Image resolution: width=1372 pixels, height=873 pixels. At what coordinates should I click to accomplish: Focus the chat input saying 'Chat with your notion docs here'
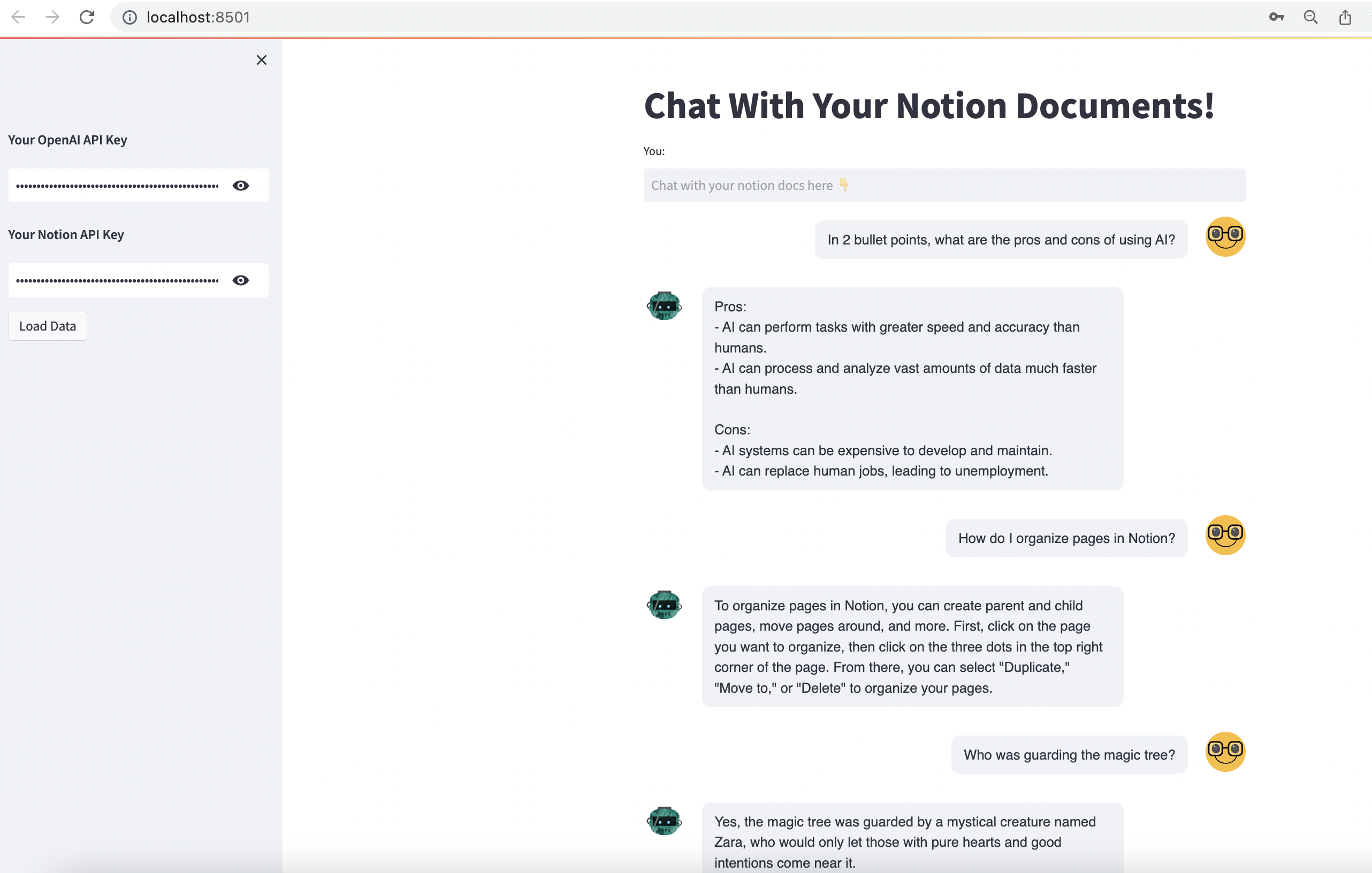click(944, 185)
